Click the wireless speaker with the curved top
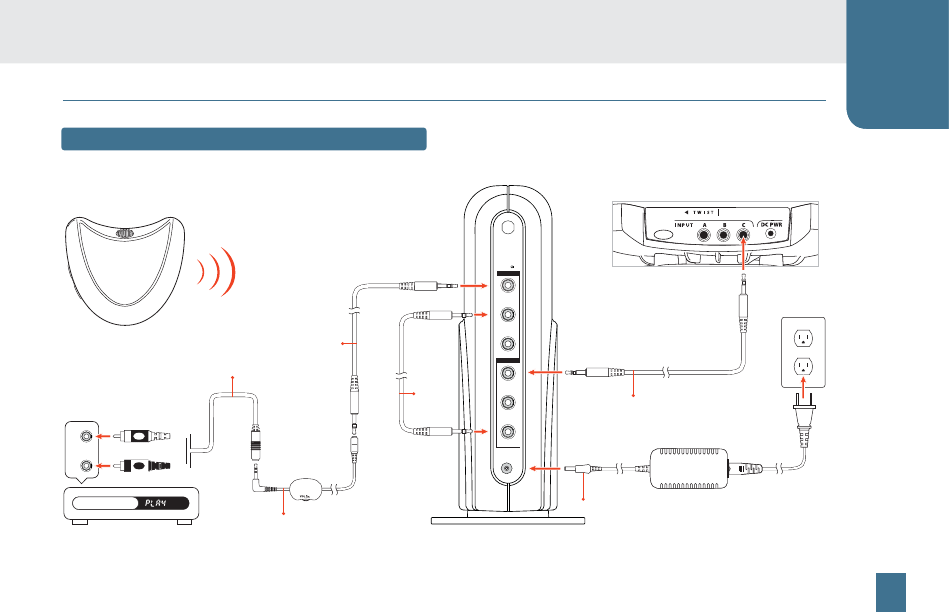Image resolution: width=949 pixels, height=612 pixels. point(125,270)
